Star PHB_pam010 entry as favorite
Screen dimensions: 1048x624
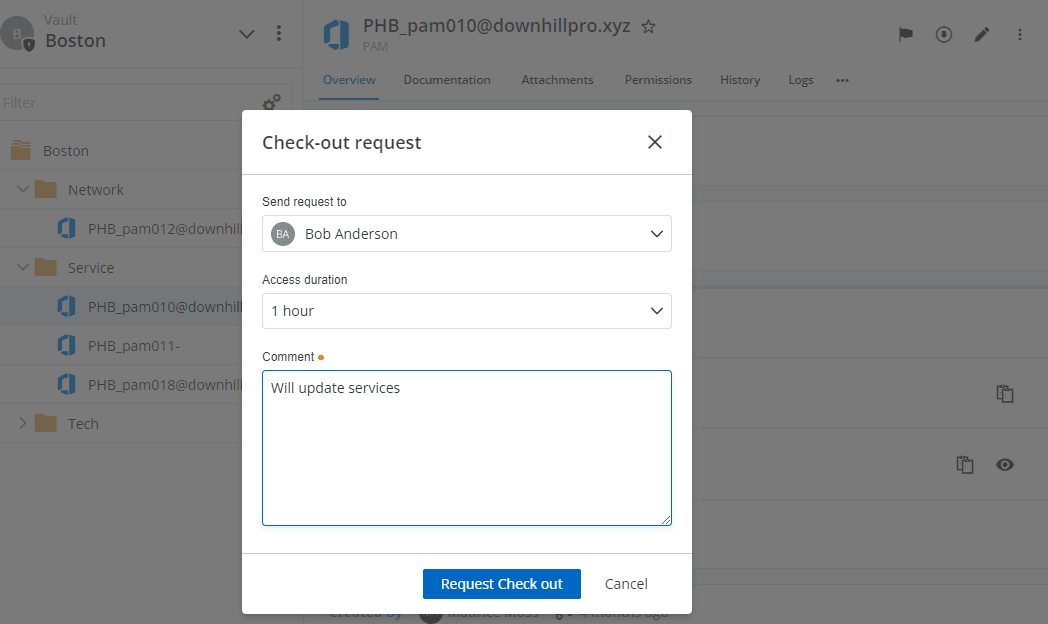[x=648, y=27]
